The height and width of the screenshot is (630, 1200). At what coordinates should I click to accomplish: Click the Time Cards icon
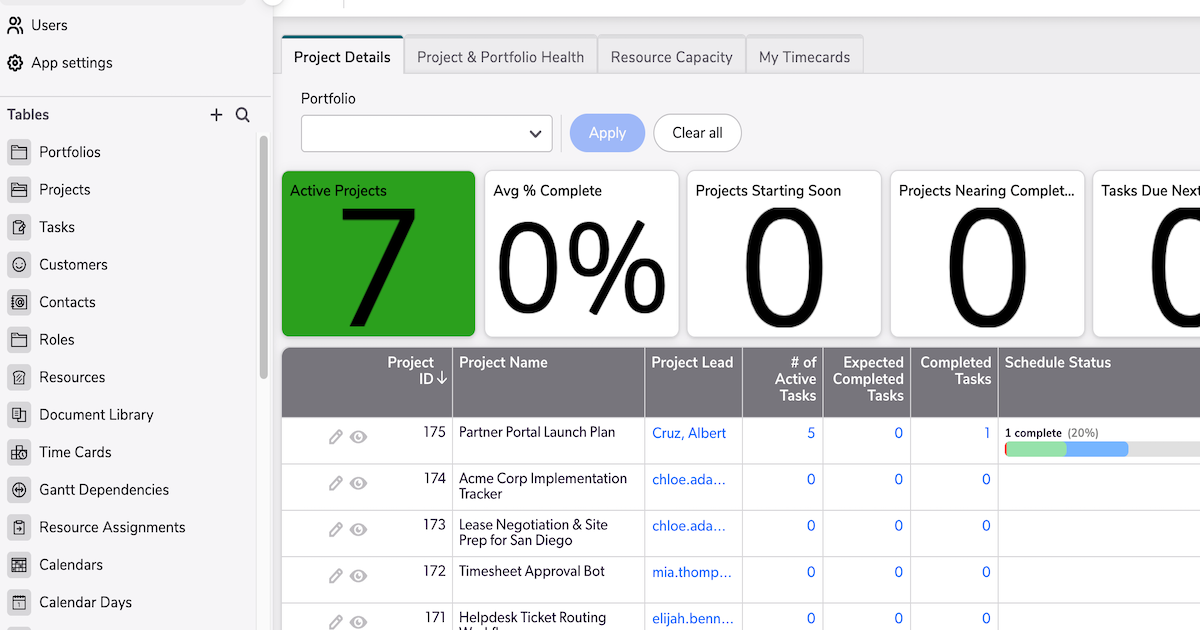pyautogui.click(x=19, y=452)
